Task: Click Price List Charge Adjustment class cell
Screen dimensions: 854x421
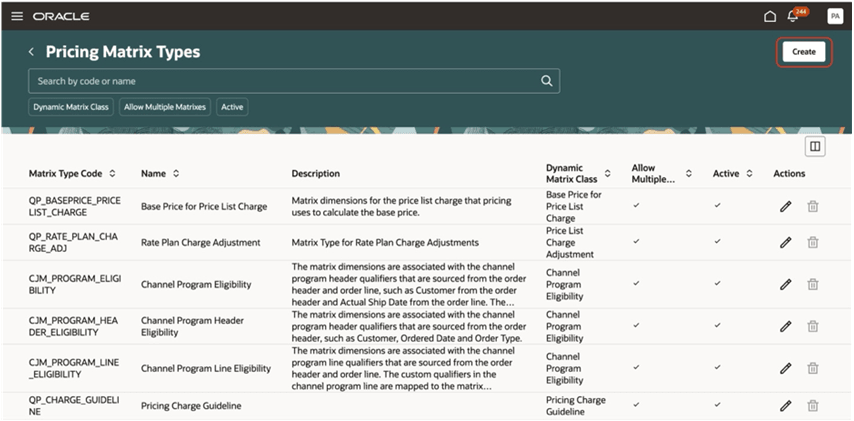Action: click(570, 242)
